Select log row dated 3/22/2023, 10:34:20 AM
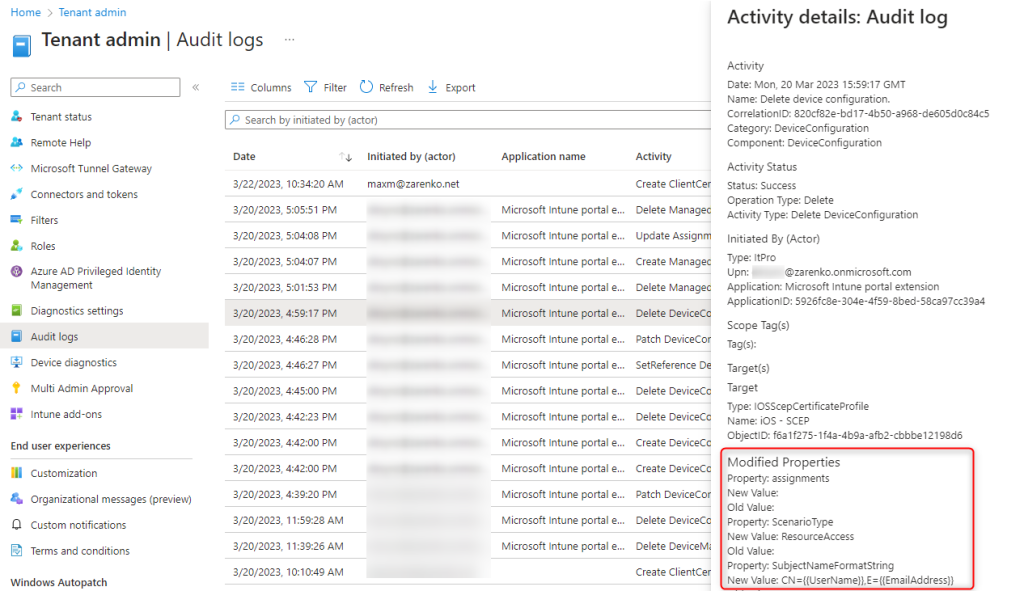 tap(468, 184)
